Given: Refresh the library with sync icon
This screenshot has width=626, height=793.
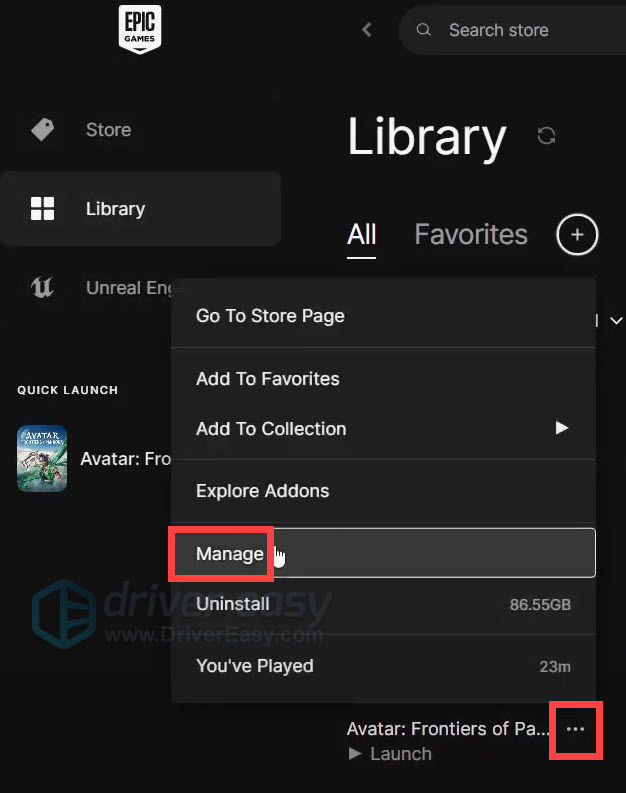Looking at the screenshot, I should tap(546, 136).
